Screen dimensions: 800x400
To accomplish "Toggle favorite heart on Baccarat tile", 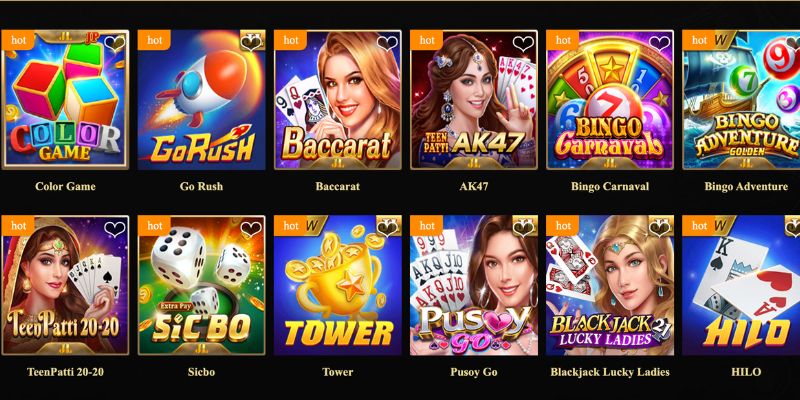I will [387, 44].
